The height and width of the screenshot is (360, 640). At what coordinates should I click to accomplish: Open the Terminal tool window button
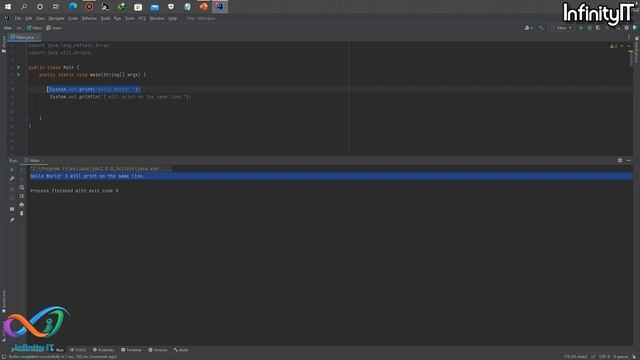click(131, 350)
